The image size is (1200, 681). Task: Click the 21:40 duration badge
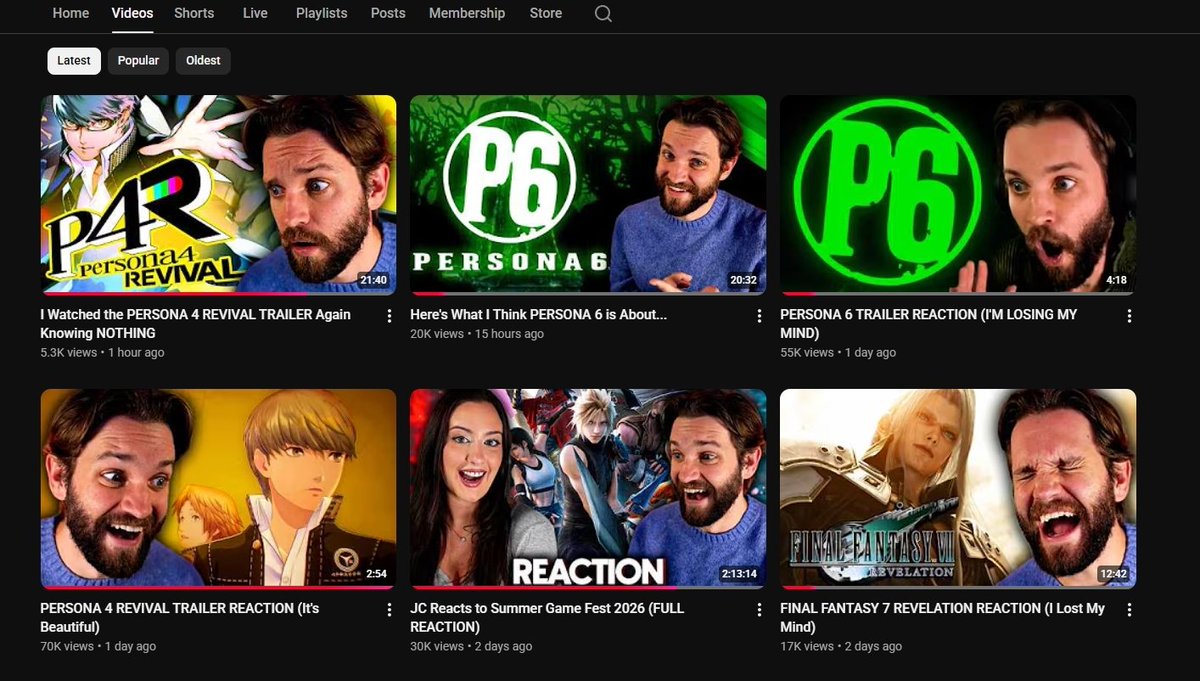(373, 280)
